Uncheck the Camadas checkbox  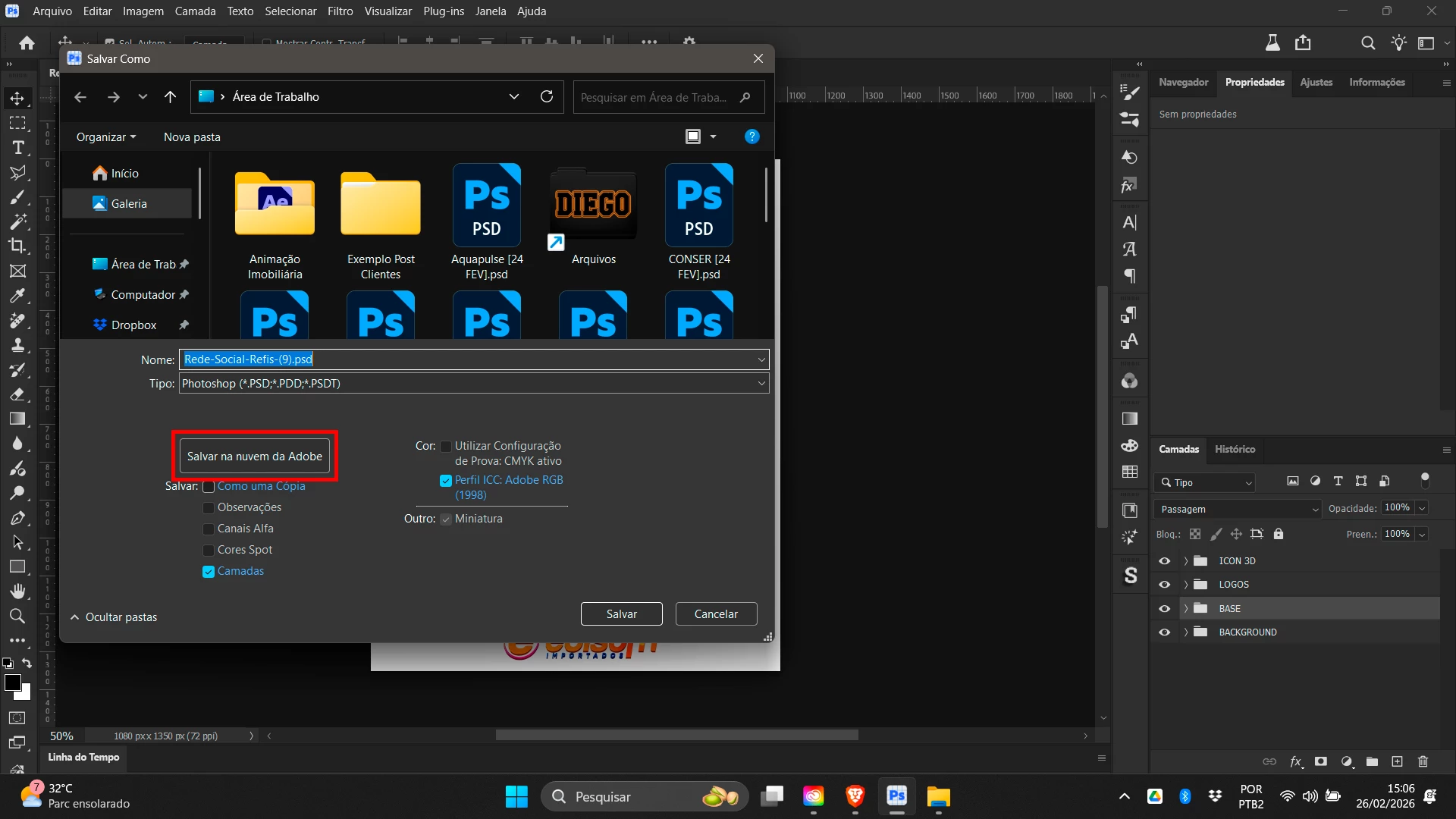209,572
